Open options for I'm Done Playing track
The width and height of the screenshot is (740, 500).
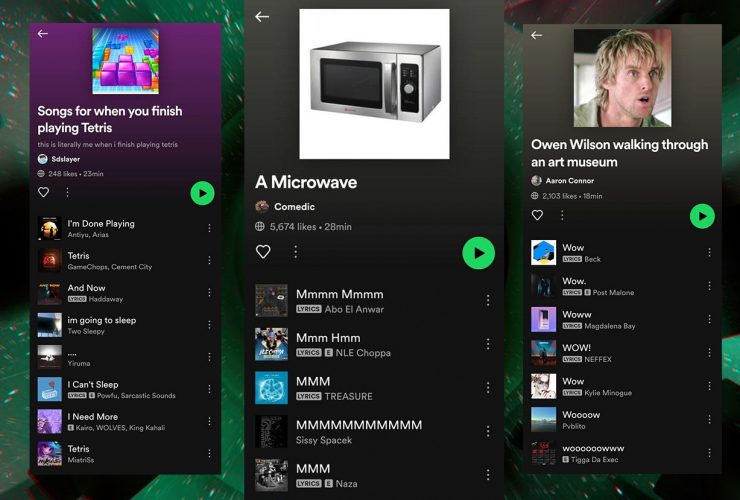click(x=209, y=228)
